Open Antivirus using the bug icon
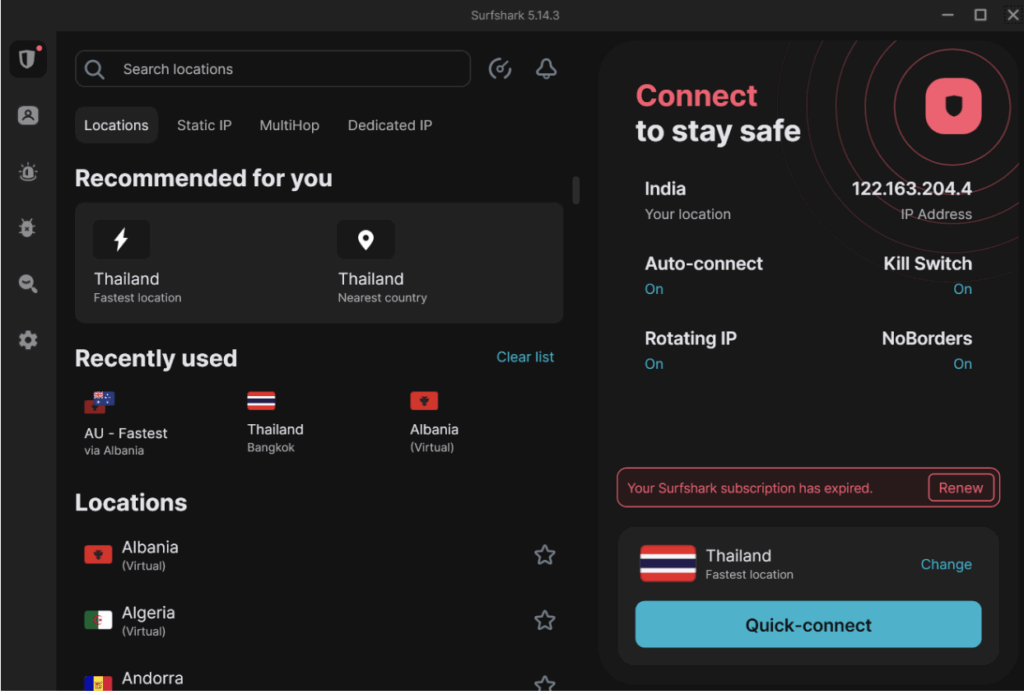This screenshot has width=1024, height=695. tap(27, 227)
